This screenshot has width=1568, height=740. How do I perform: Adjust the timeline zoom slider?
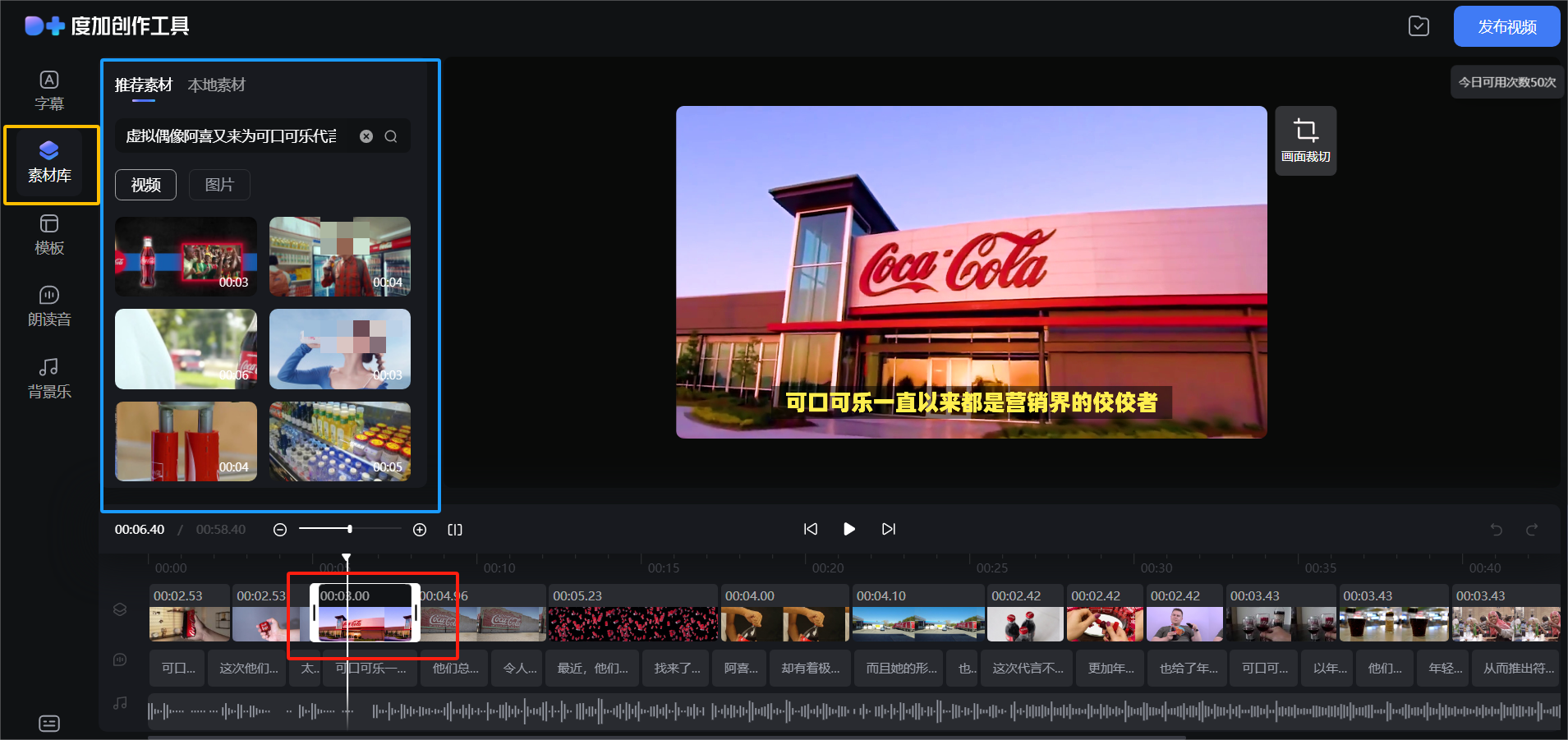[x=350, y=529]
